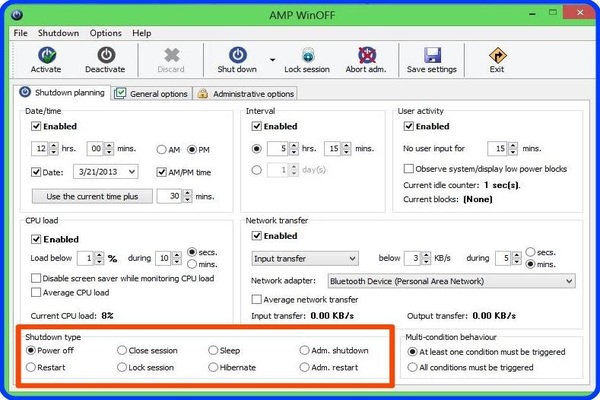Select Sleep shutdown type
Image resolution: width=600 pixels, height=400 pixels.
[x=213, y=350]
